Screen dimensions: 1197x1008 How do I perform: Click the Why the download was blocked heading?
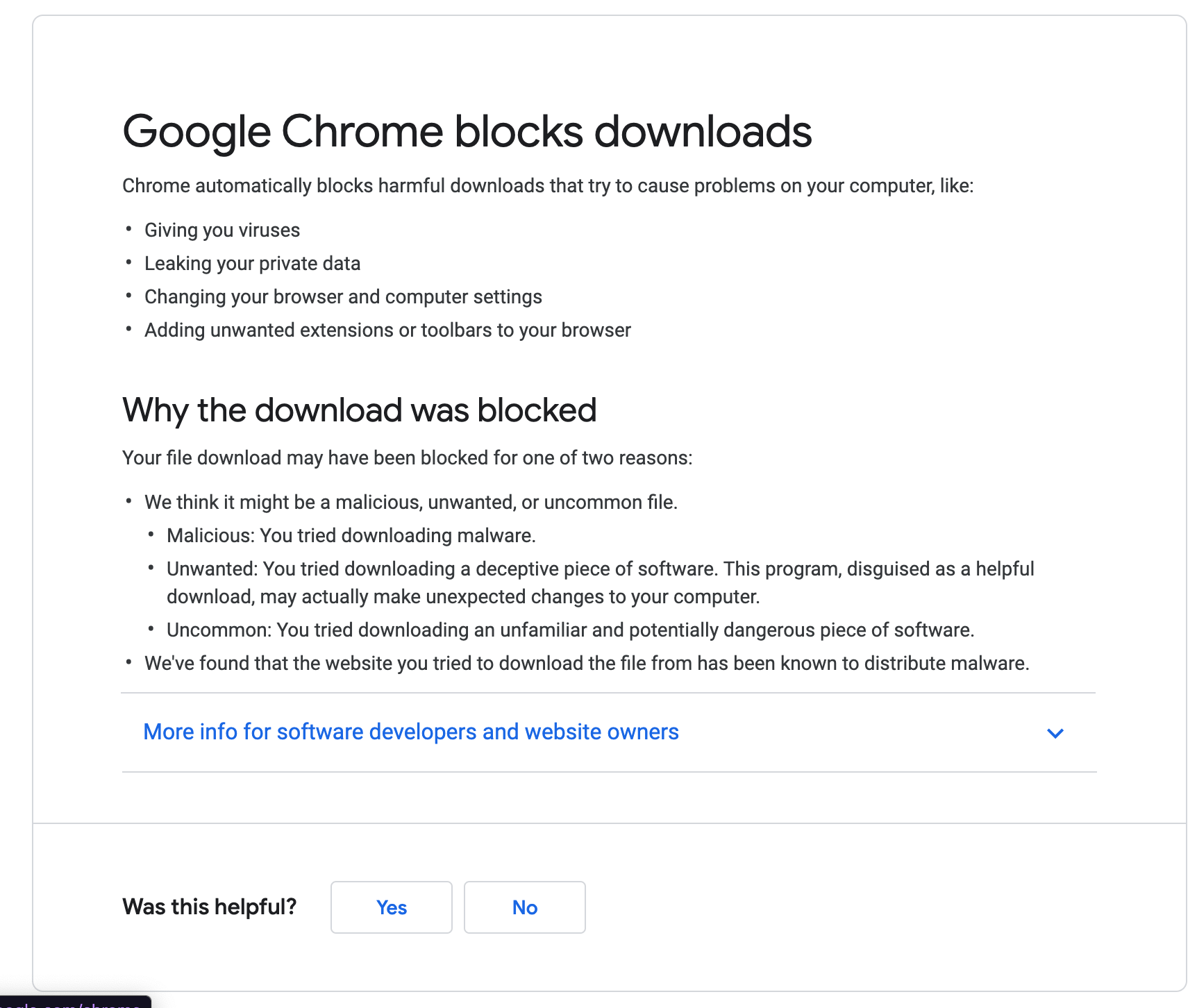[x=359, y=410]
